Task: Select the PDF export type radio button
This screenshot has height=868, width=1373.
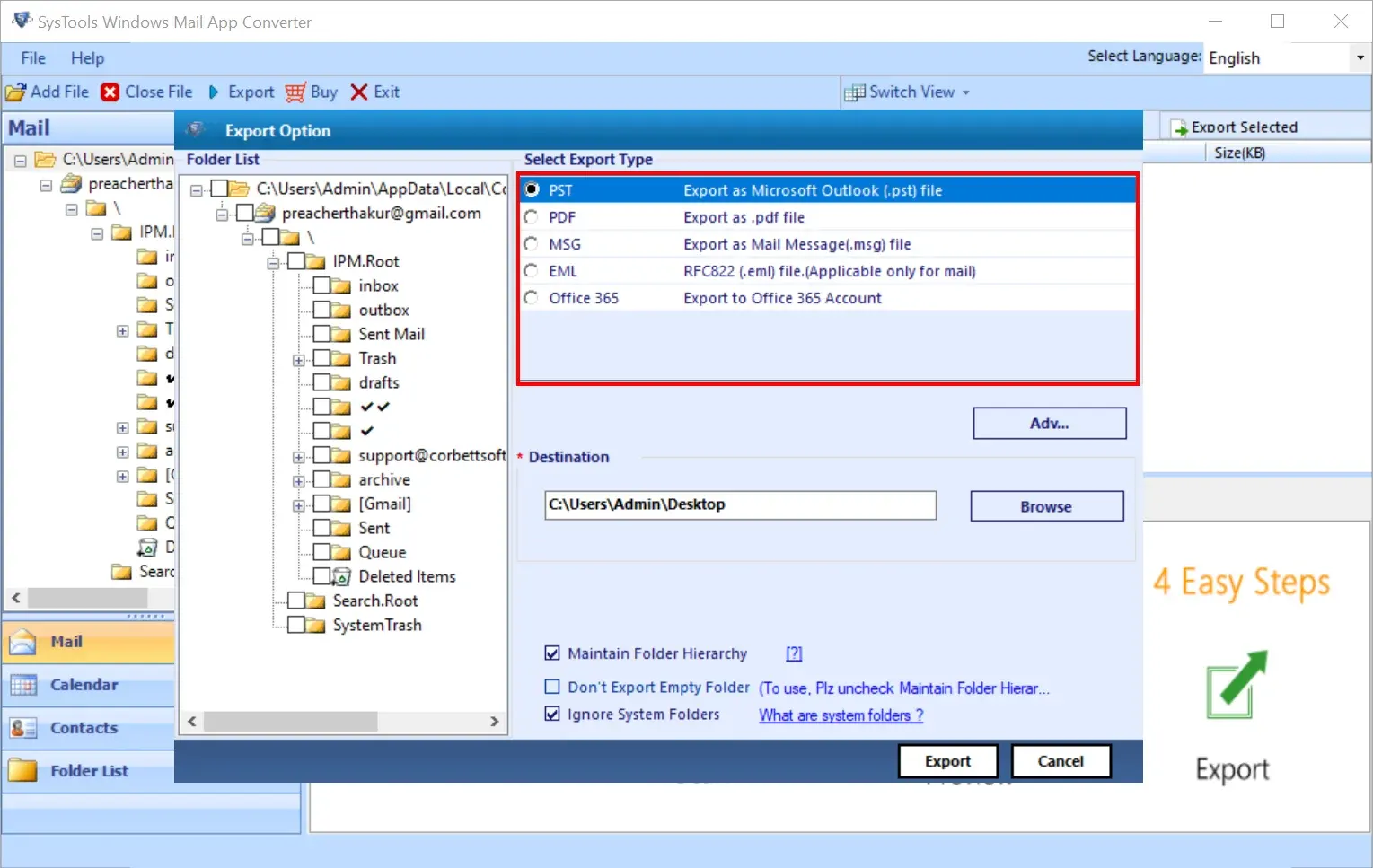Action: pos(531,216)
